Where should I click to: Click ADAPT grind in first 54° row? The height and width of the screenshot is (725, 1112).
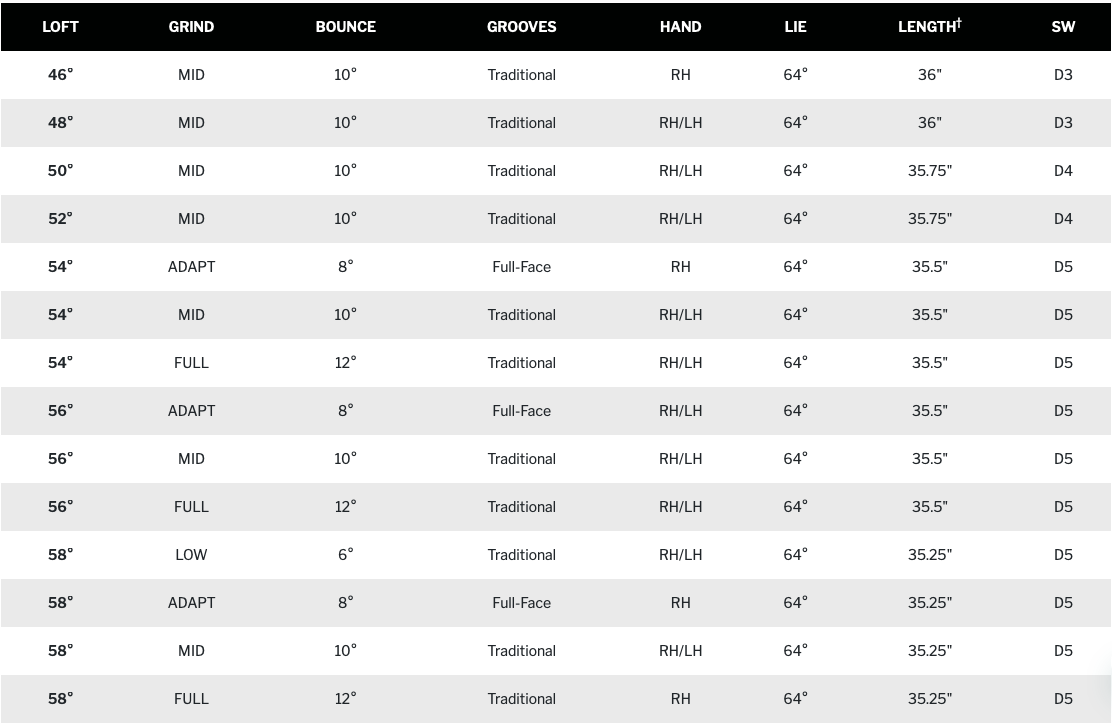(191, 267)
